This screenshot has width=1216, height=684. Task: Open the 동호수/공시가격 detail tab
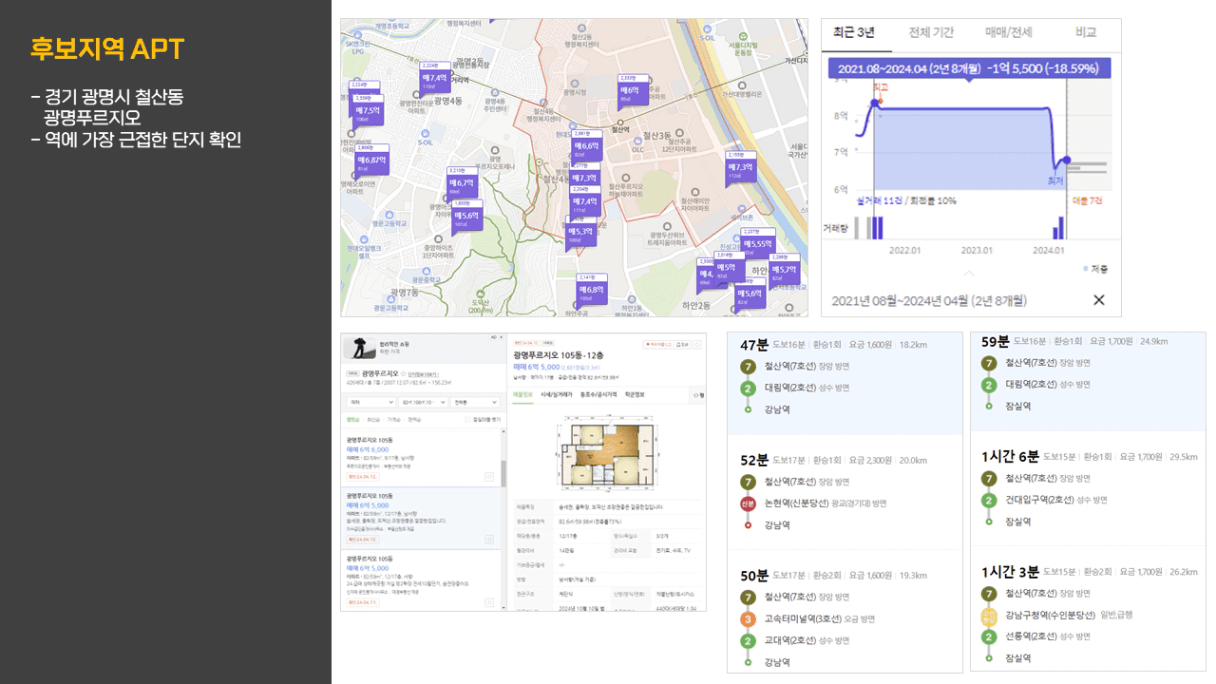pyautogui.click(x=599, y=395)
